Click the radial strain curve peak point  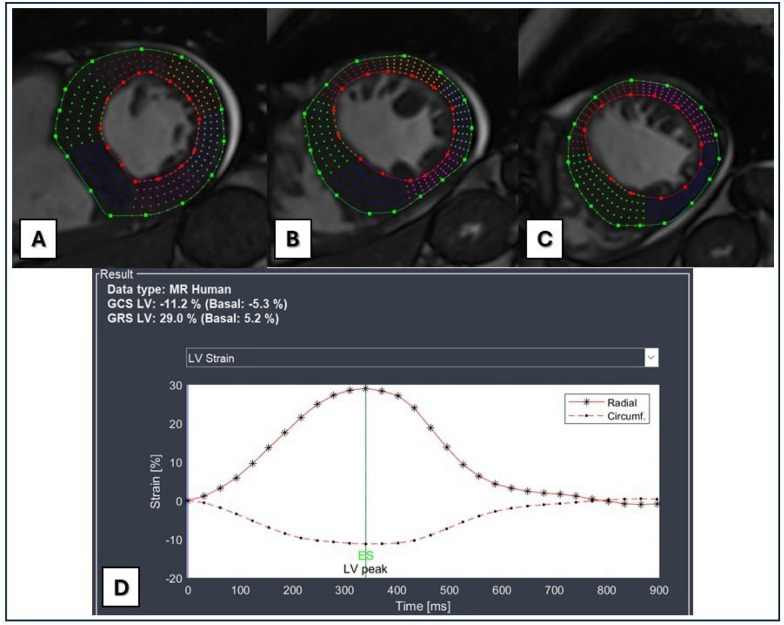[366, 388]
